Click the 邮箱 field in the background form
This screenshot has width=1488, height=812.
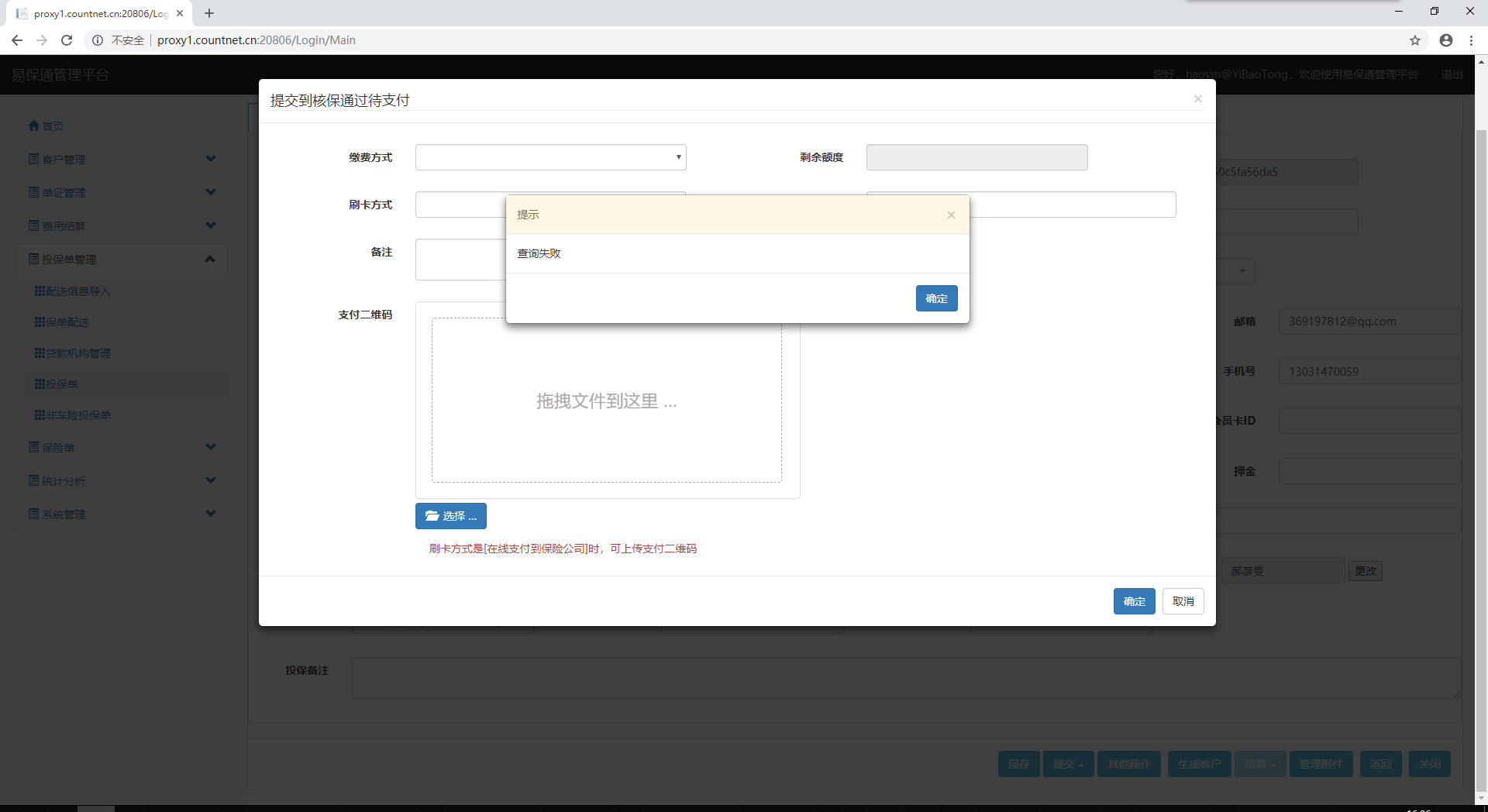point(1370,322)
